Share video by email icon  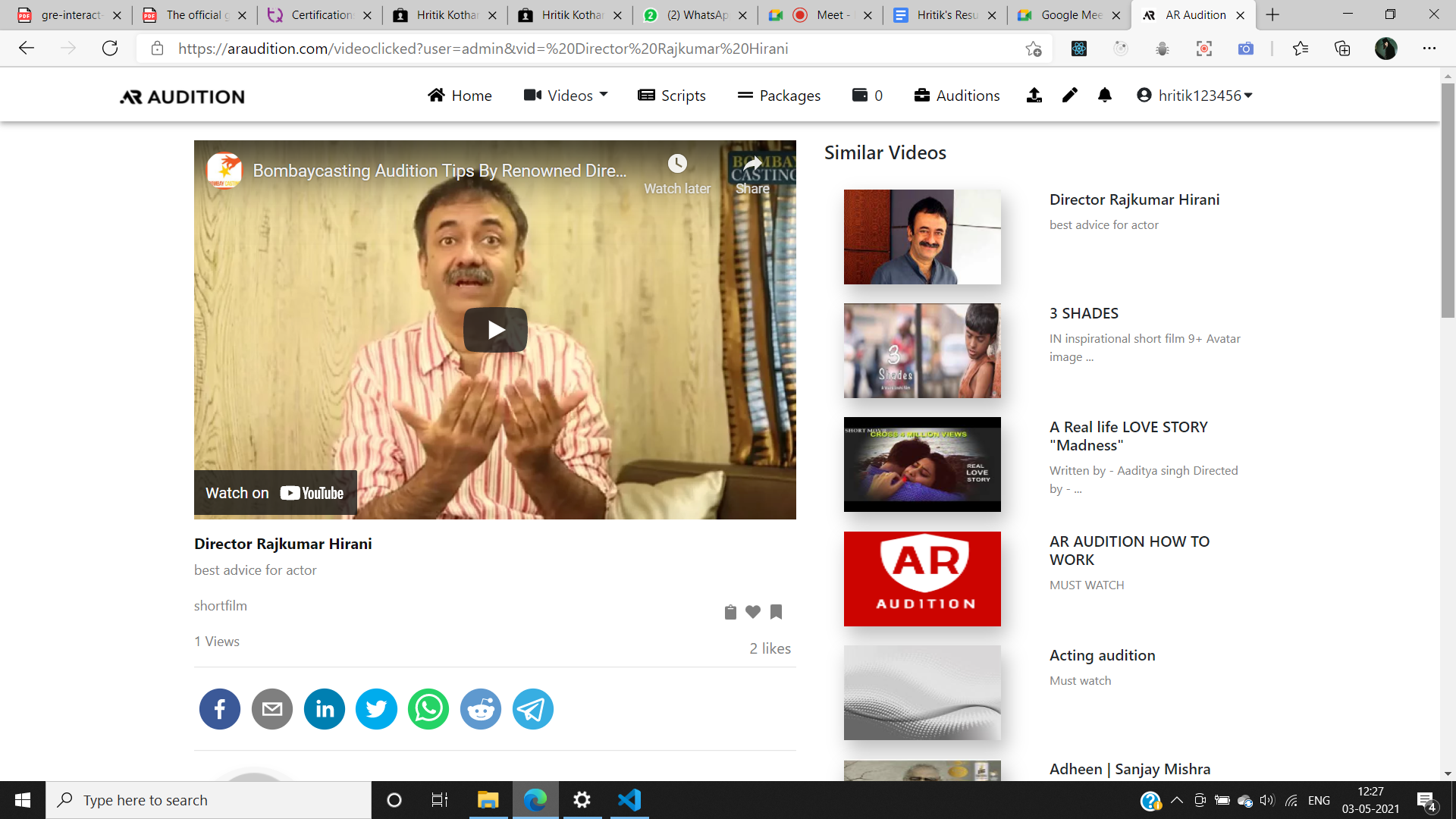[x=272, y=709]
